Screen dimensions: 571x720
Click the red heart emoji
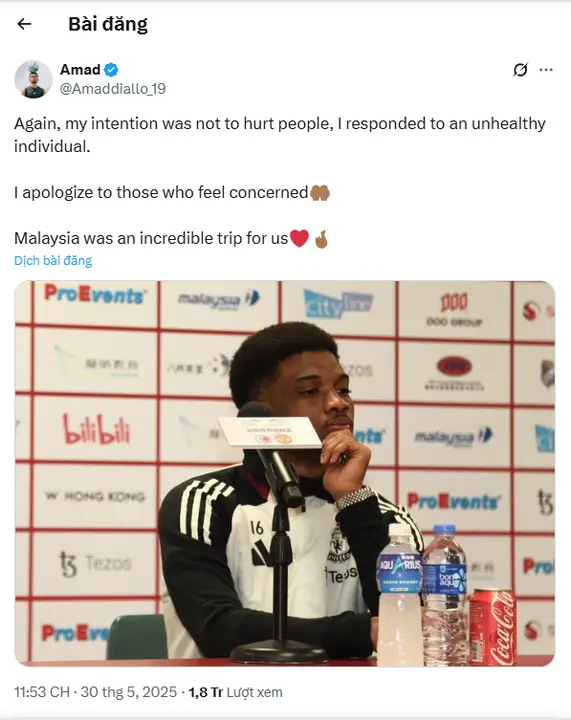click(300, 238)
